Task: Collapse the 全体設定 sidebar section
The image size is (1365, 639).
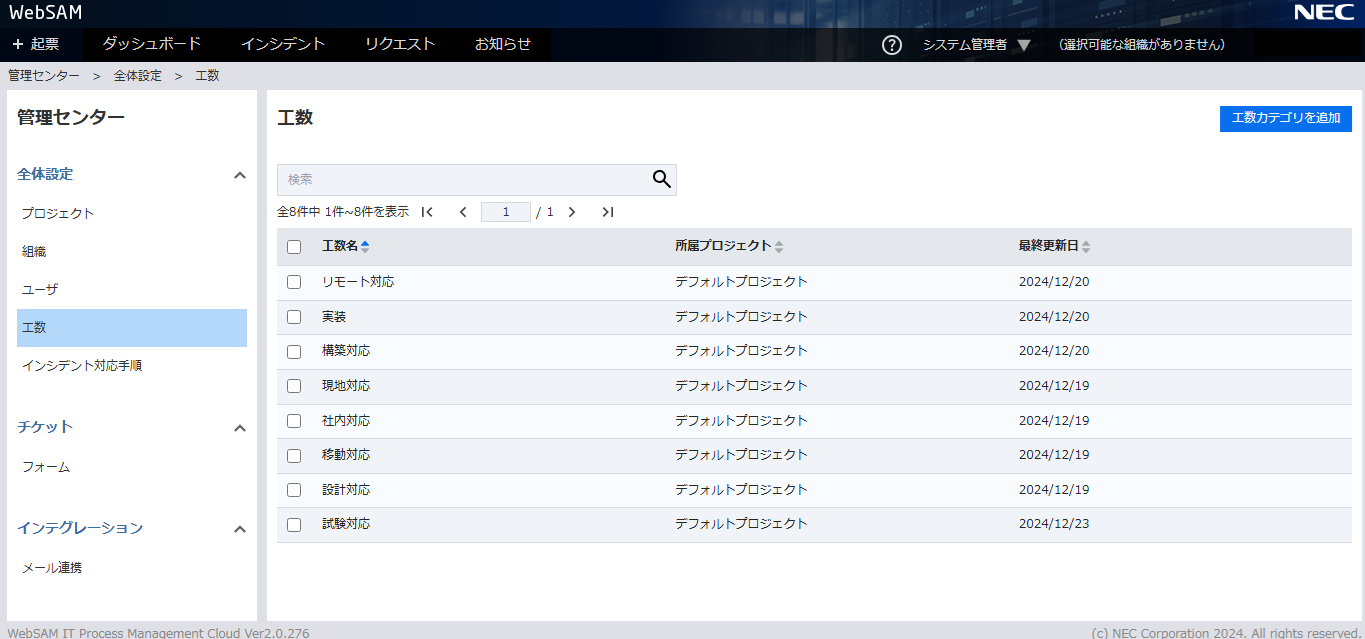Action: click(239, 175)
